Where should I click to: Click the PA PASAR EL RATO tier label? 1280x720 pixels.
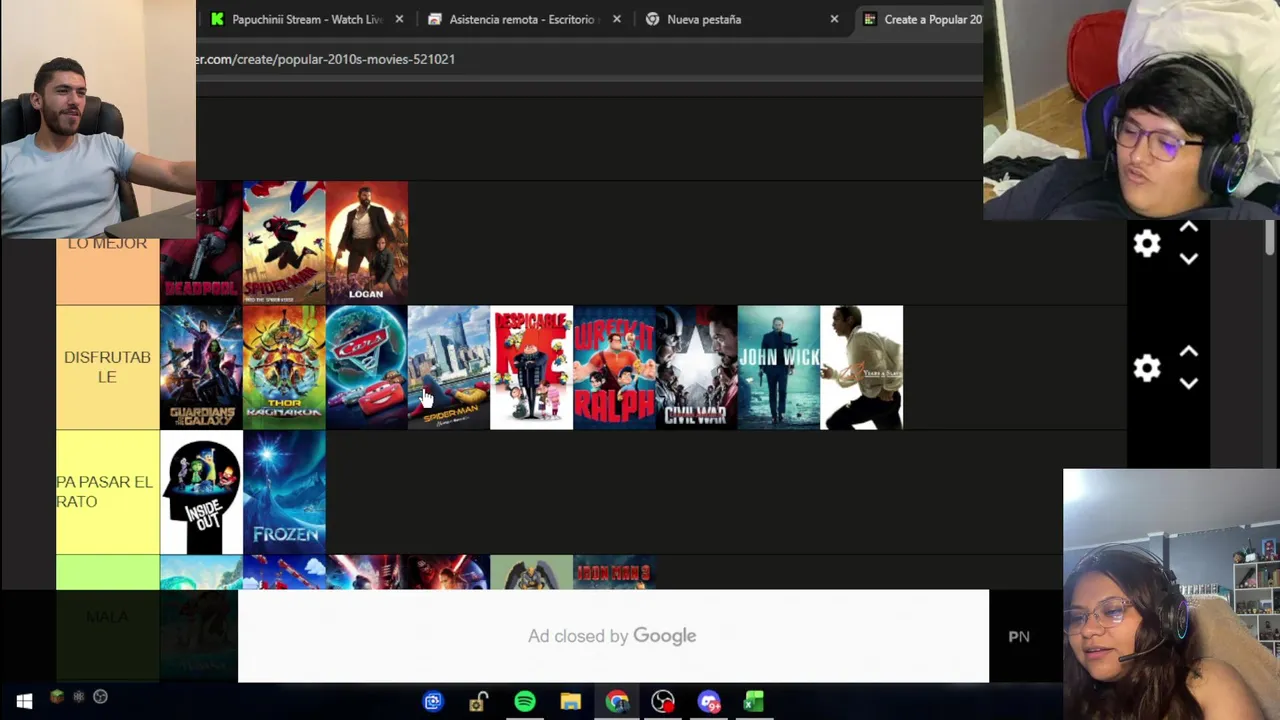pos(107,492)
